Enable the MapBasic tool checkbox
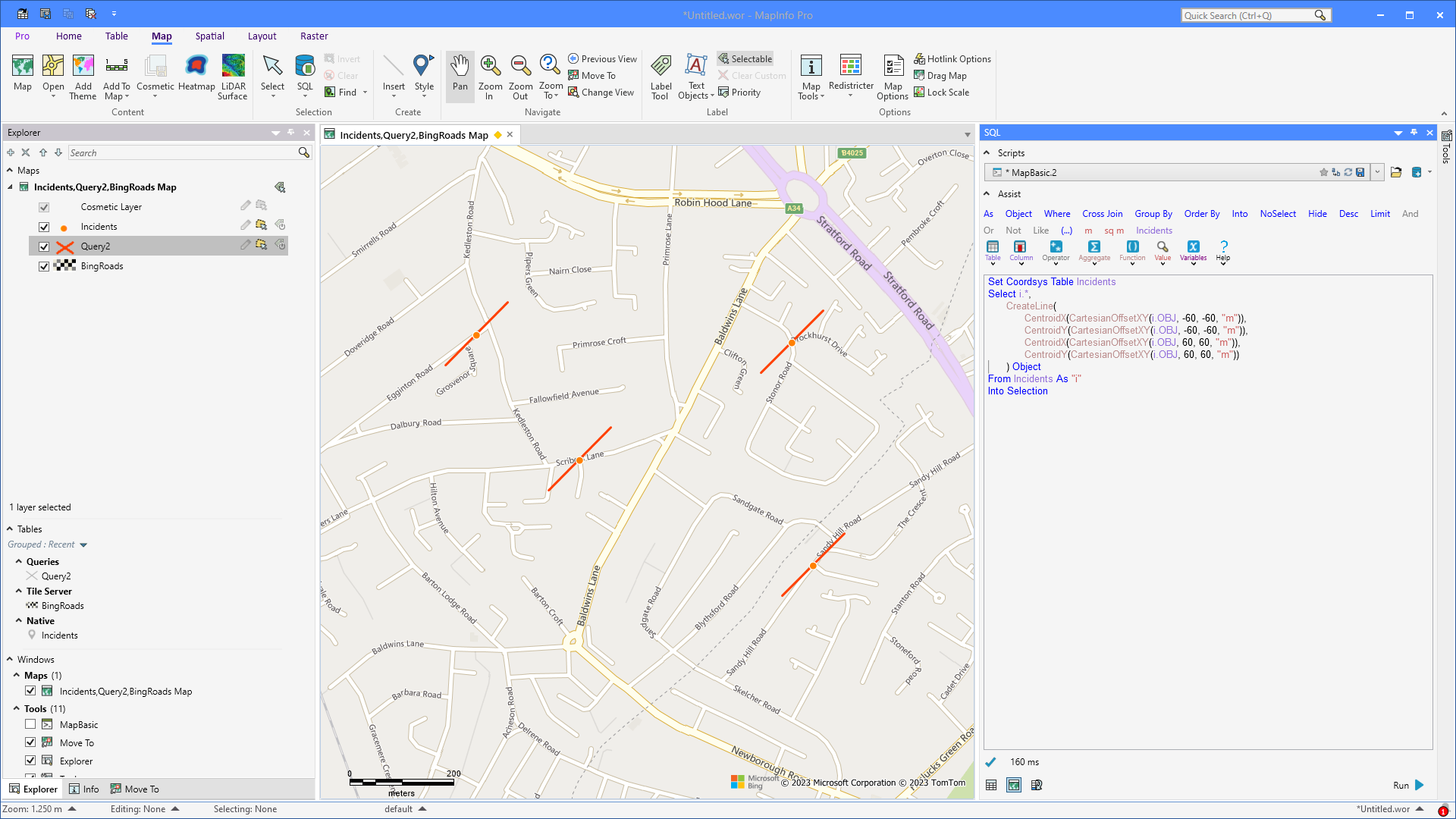Screen dimensions: 1456x819 tap(30, 724)
